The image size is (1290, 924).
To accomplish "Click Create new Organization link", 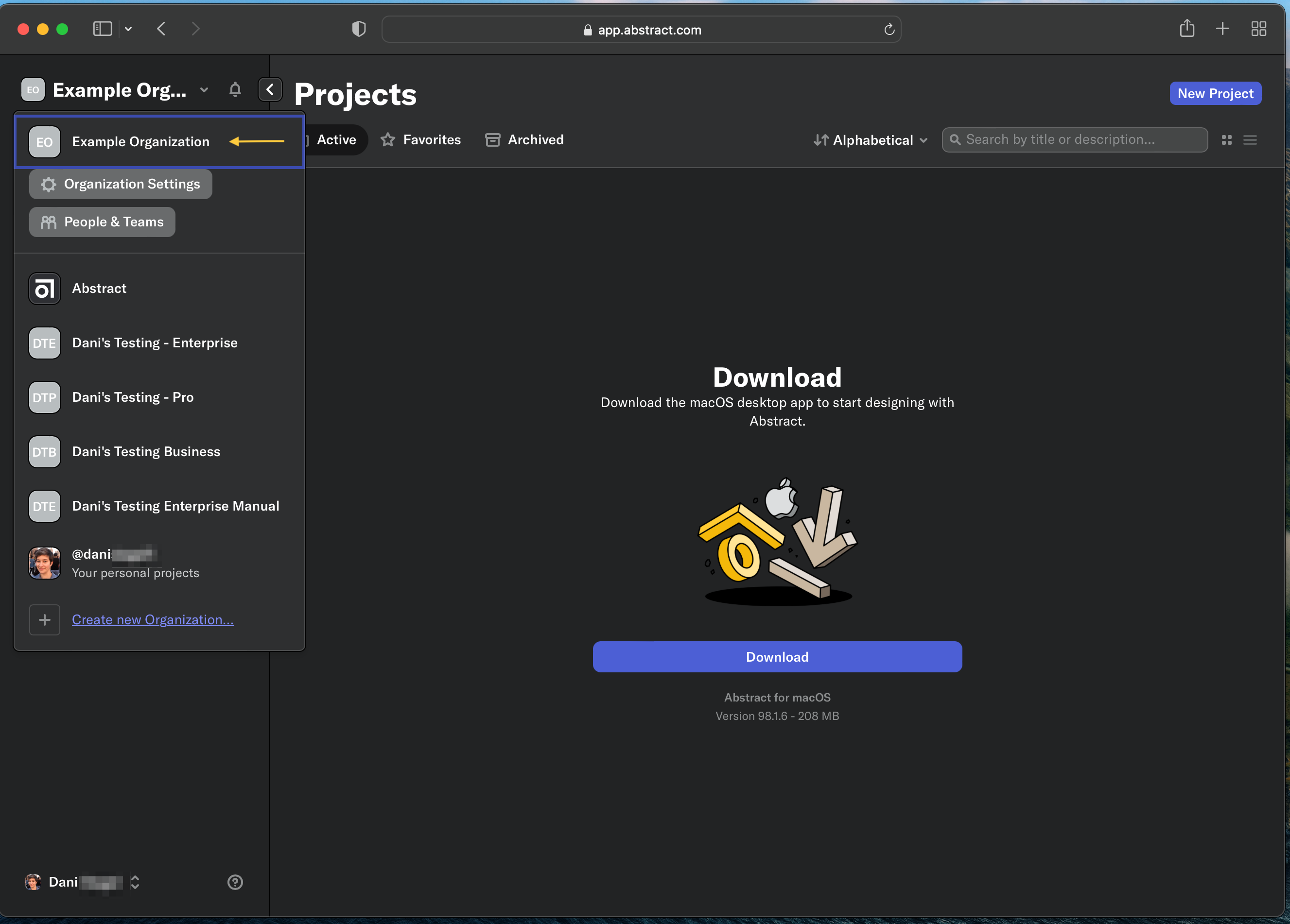I will (153, 620).
